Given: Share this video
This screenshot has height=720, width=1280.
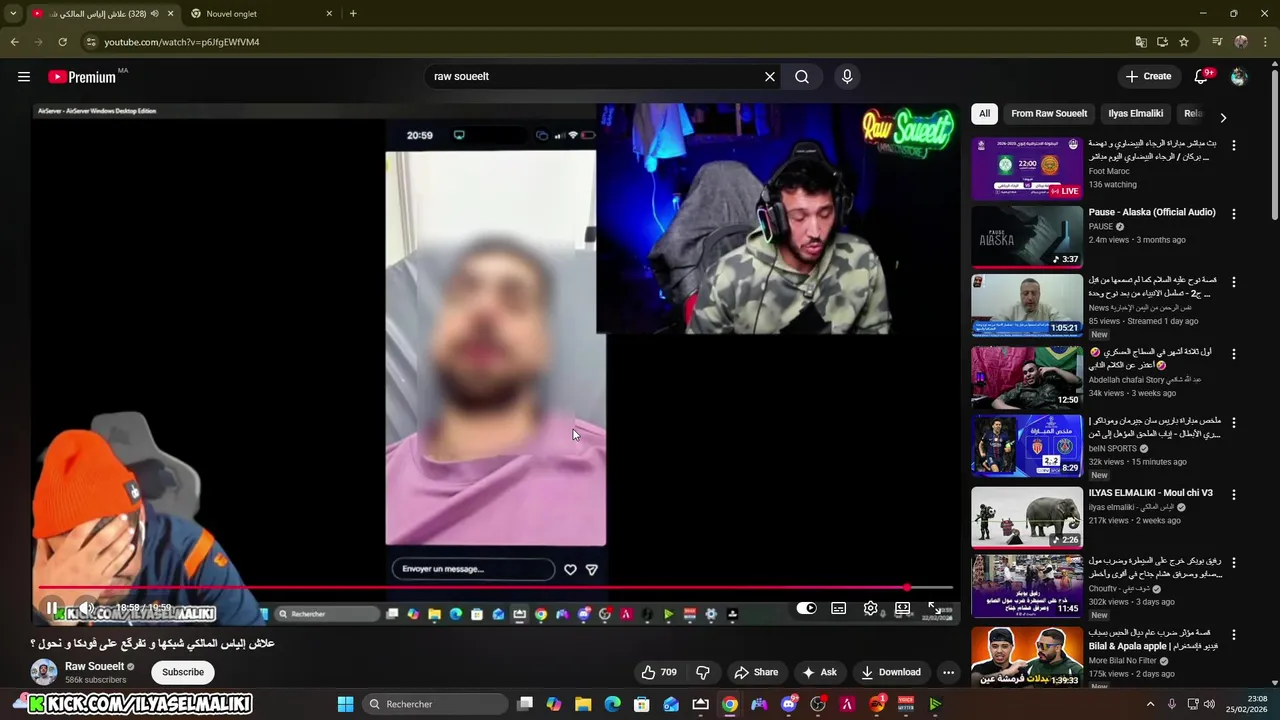Looking at the screenshot, I should tap(755, 672).
